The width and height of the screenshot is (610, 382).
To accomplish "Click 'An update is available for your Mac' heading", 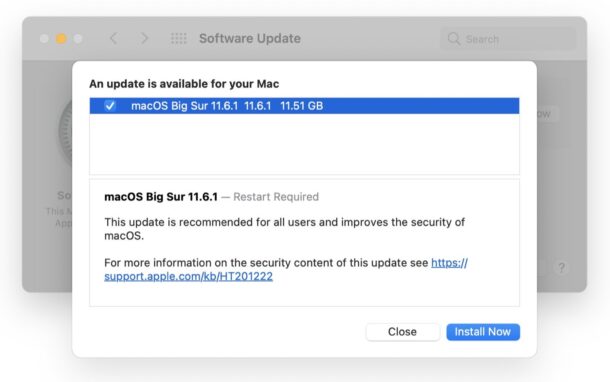I will (184, 84).
